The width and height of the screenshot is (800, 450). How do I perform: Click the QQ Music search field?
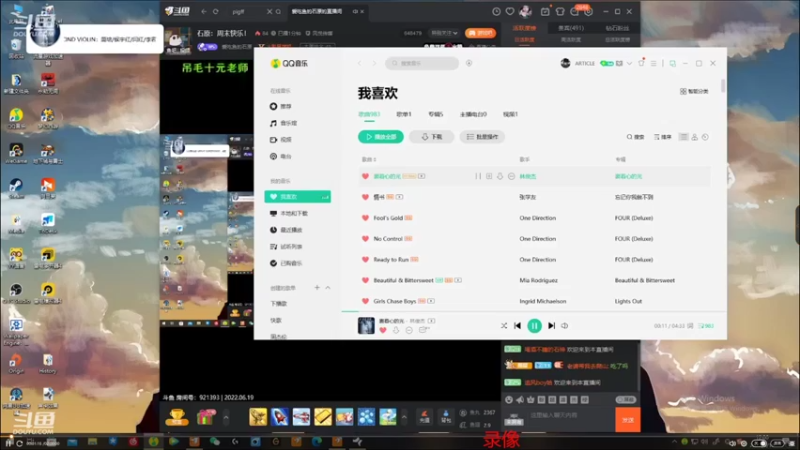[x=422, y=63]
